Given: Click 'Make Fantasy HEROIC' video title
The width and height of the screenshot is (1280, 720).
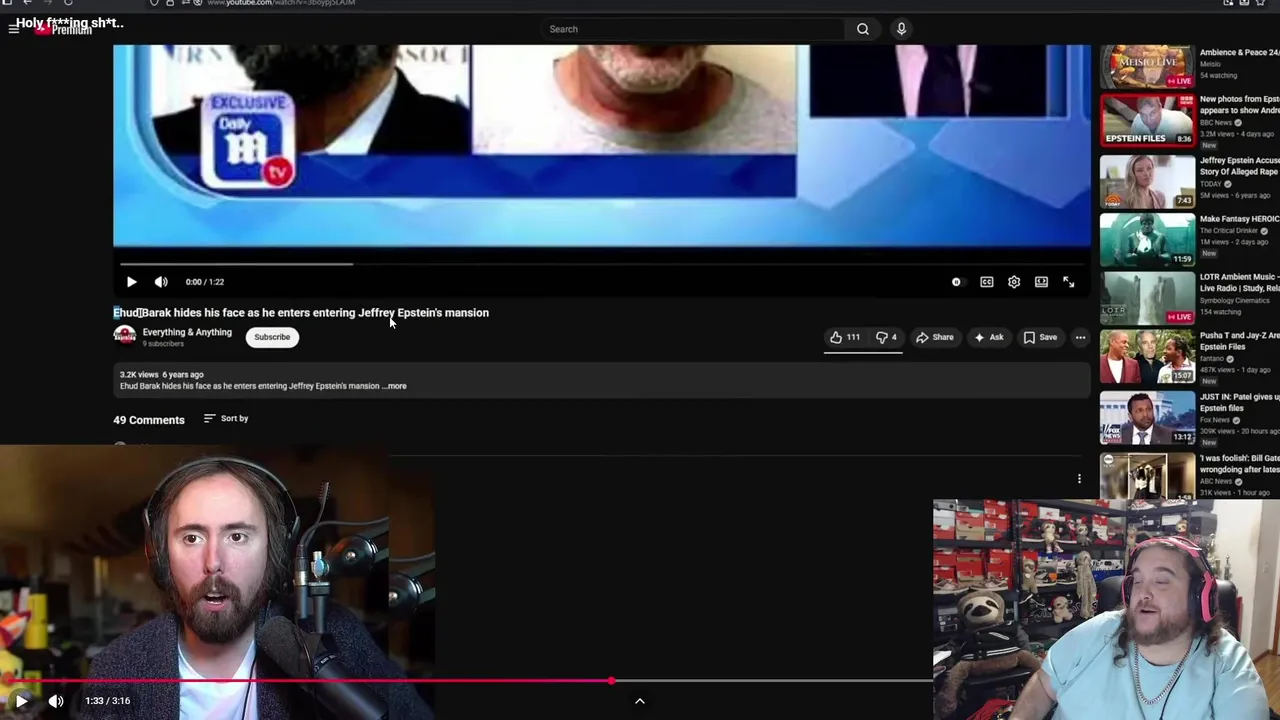Looking at the screenshot, I should click(x=1239, y=219).
